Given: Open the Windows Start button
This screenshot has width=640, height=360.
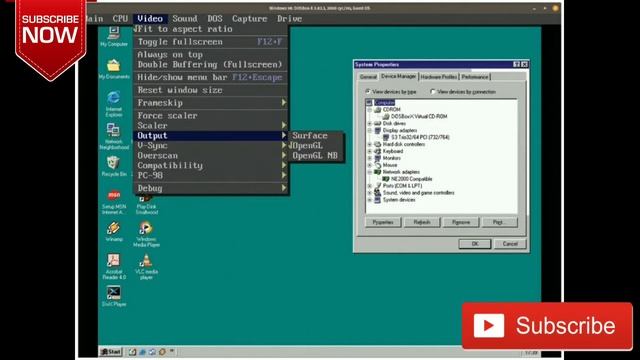Looking at the screenshot, I should click(x=111, y=351).
